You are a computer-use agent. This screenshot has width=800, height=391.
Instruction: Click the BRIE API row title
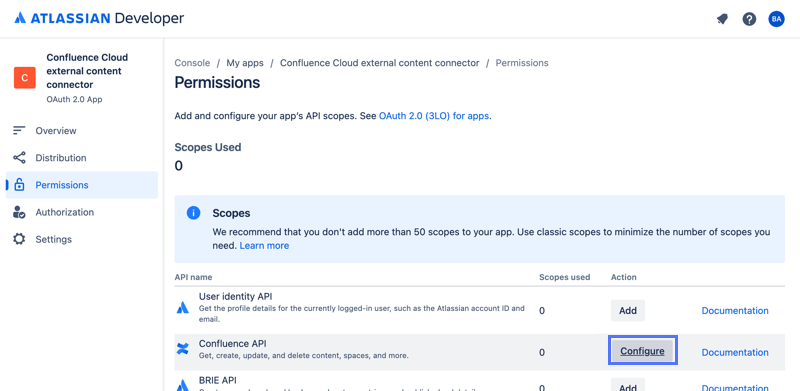click(x=218, y=380)
